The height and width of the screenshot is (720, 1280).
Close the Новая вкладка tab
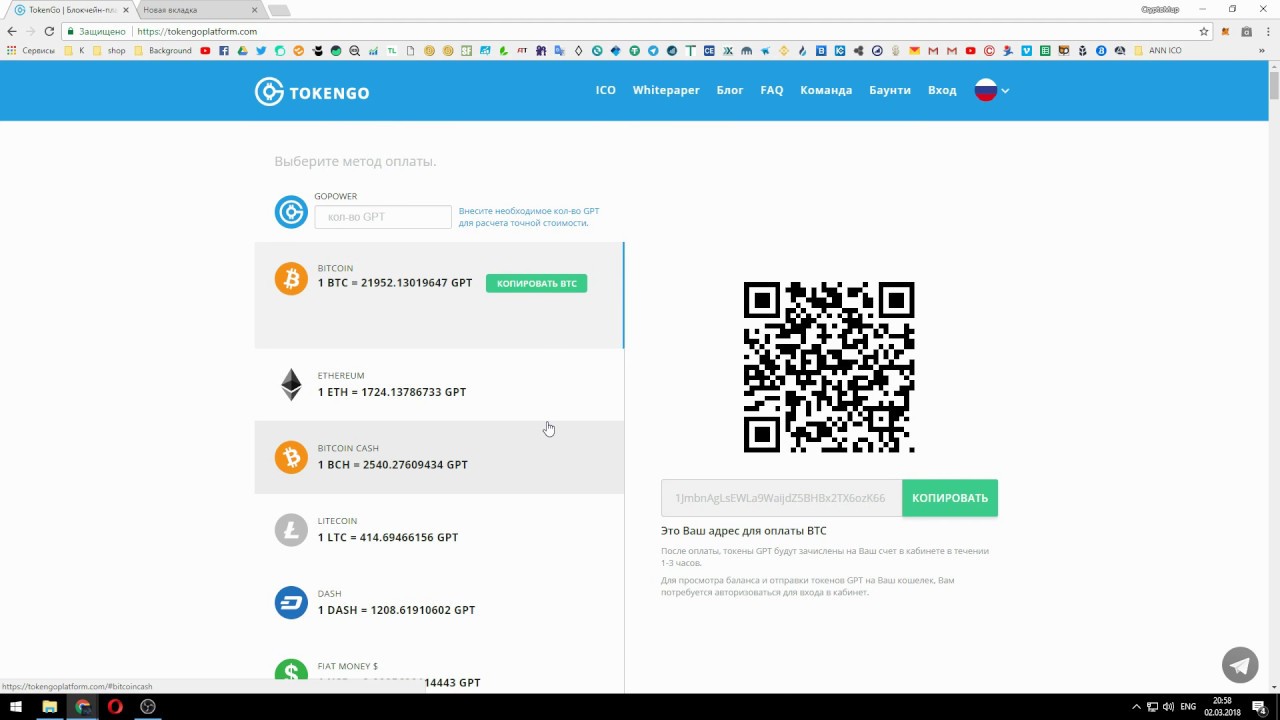(255, 10)
